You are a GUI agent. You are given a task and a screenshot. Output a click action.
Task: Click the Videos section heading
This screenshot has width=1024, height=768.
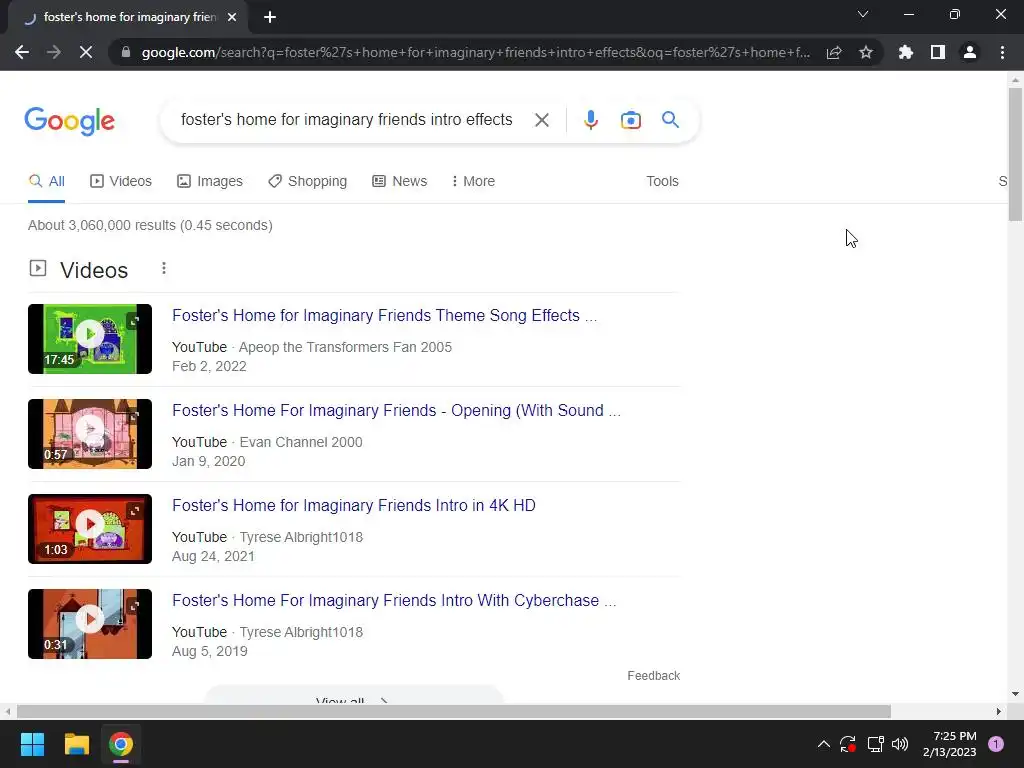tap(94, 270)
